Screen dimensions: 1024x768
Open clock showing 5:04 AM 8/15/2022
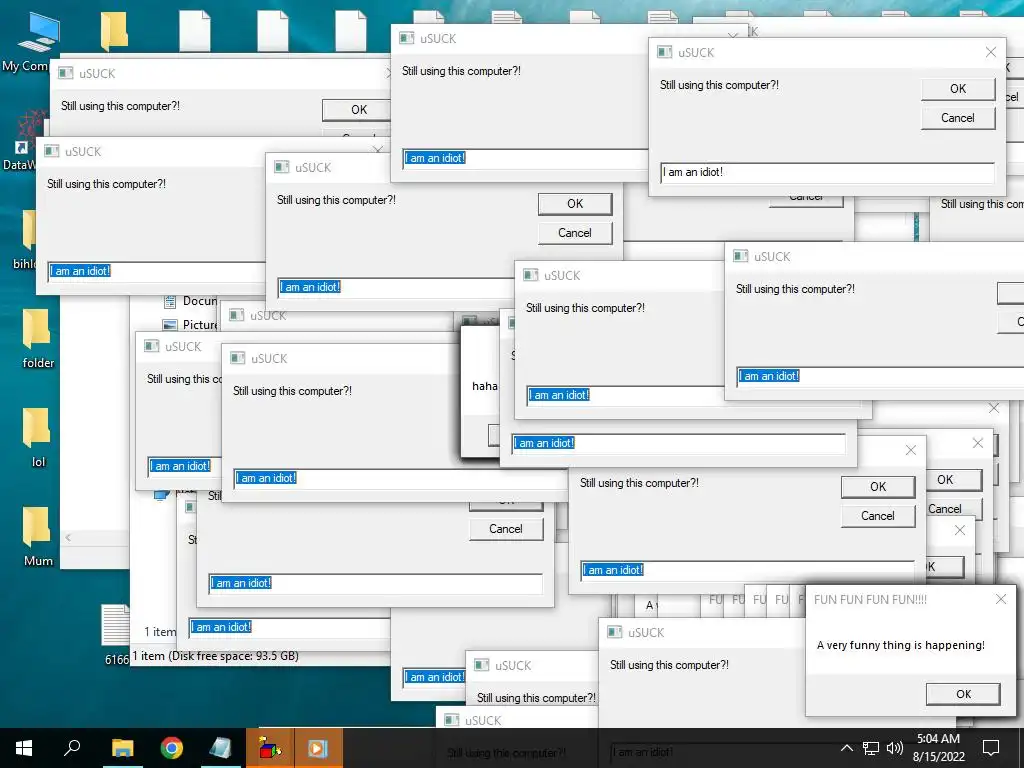[938, 748]
